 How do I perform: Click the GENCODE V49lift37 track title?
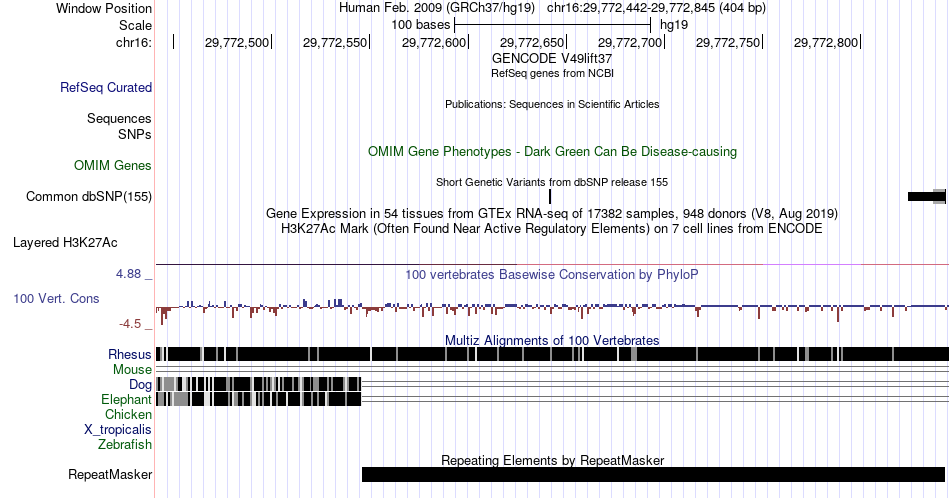click(552, 59)
